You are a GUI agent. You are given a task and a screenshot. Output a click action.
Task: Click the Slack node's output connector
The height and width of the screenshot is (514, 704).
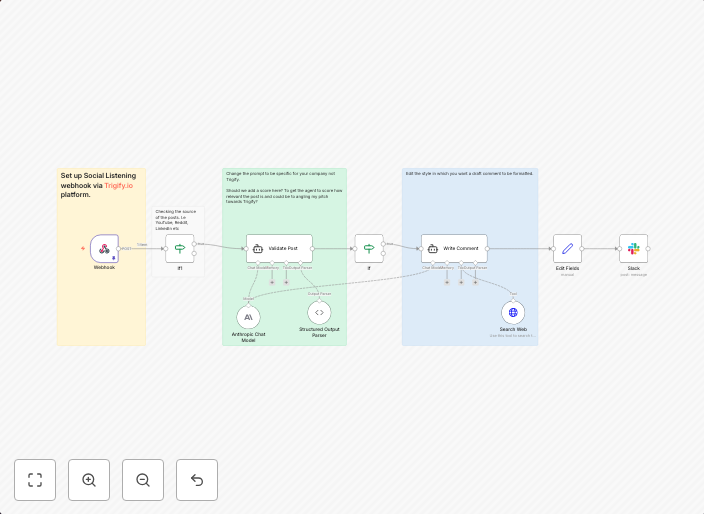click(648, 249)
